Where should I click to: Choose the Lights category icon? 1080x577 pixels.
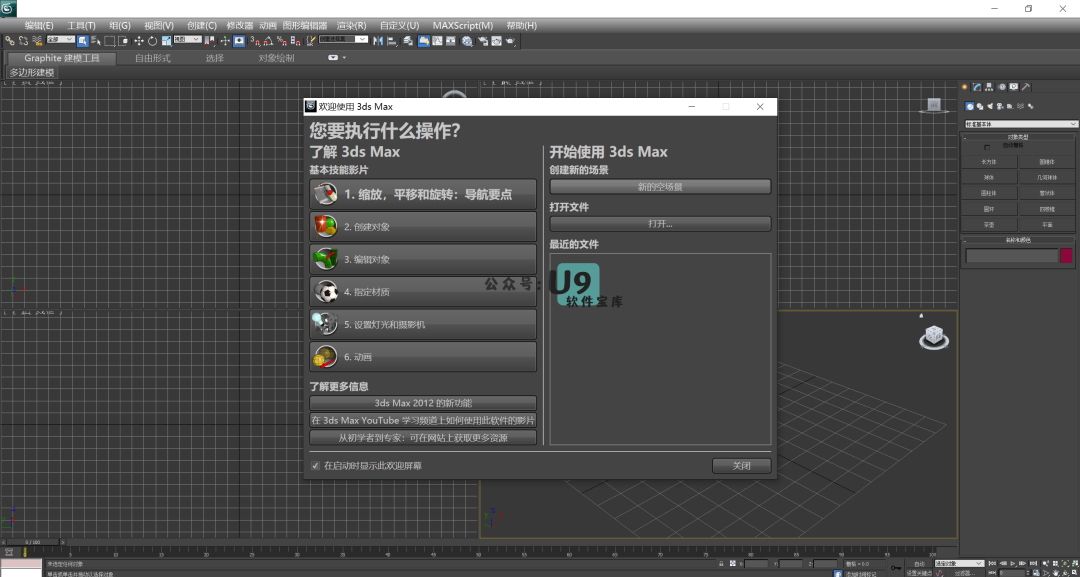[989, 106]
